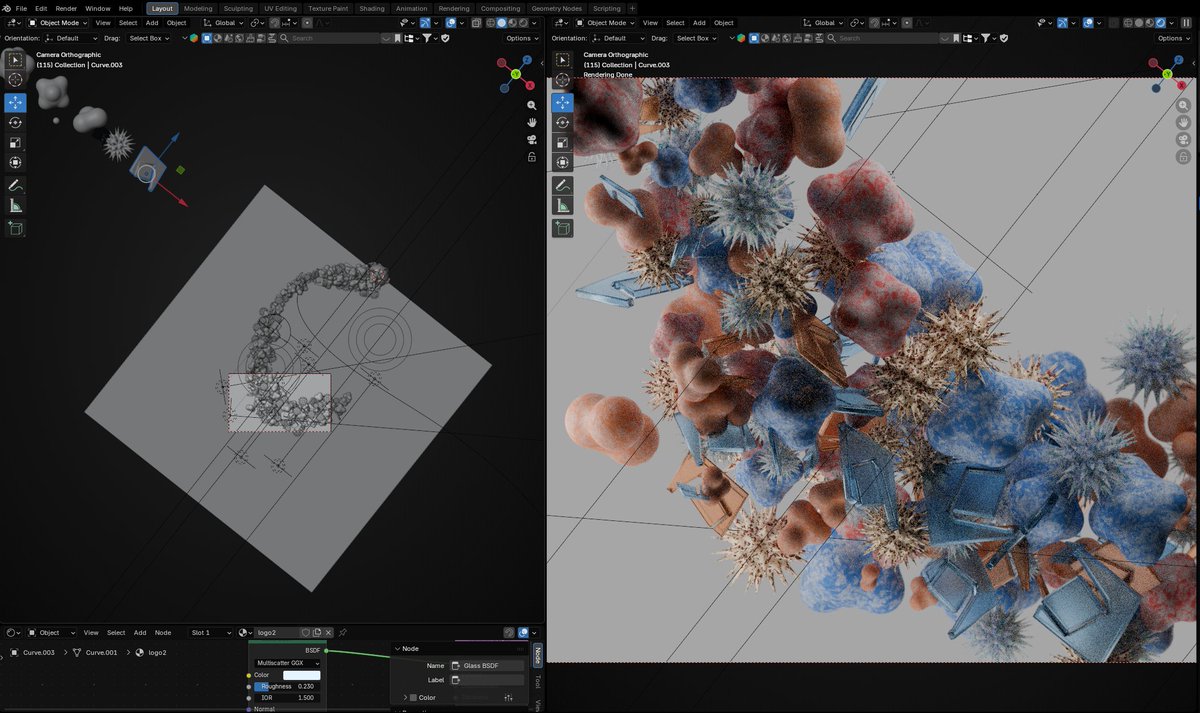Open the Render menu

tap(66, 8)
